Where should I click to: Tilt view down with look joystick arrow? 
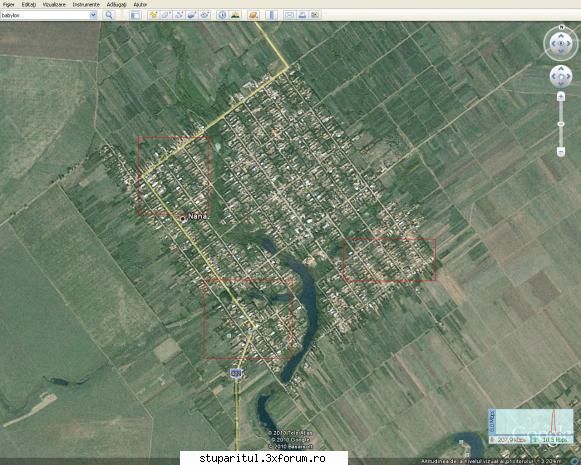pyautogui.click(x=561, y=51)
